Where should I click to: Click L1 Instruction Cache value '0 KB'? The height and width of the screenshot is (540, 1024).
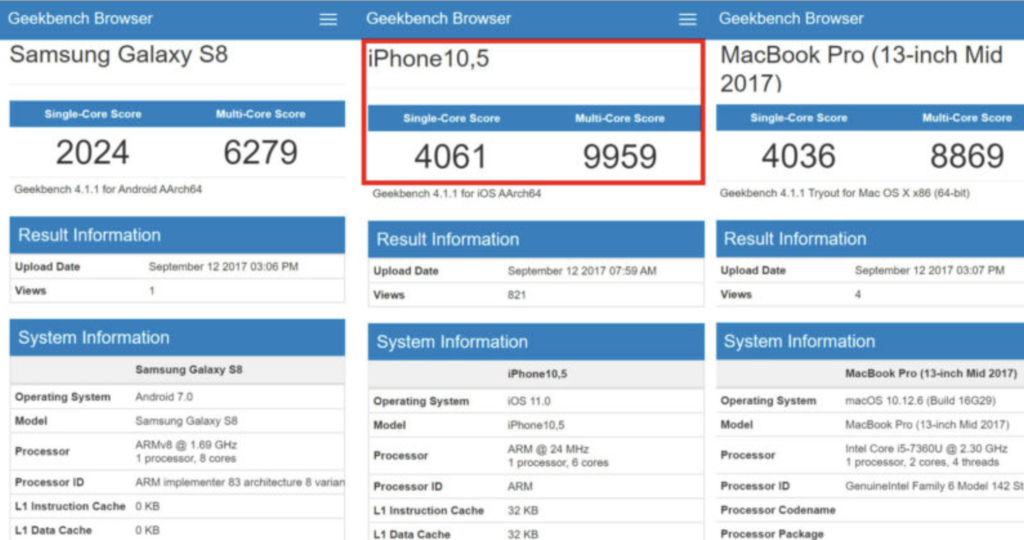pos(147,506)
